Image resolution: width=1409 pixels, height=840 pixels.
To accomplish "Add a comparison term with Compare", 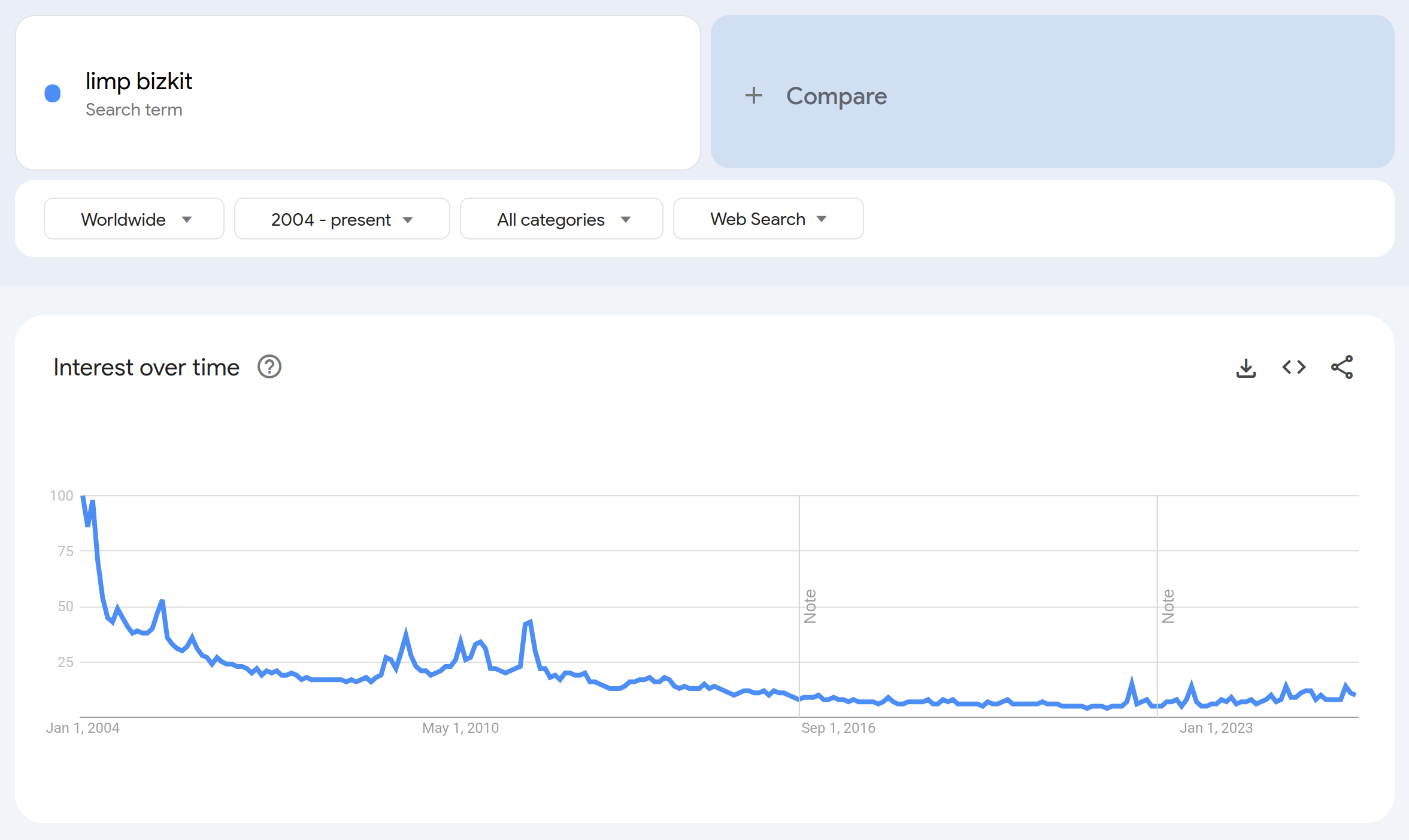I will click(x=1052, y=92).
